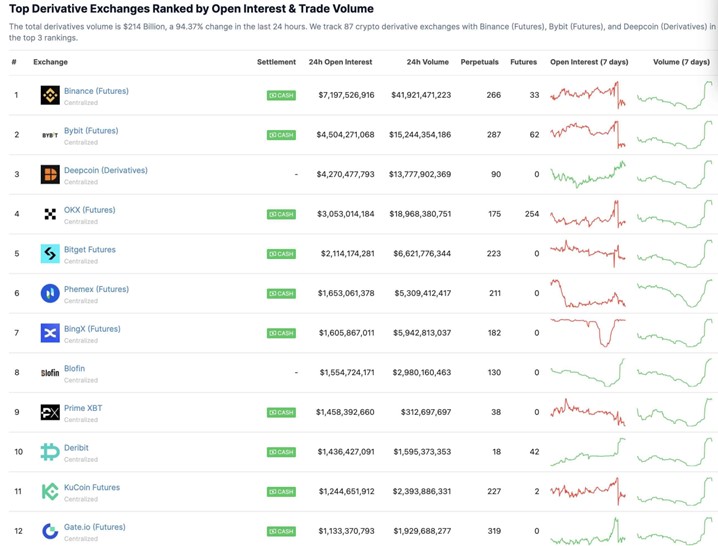Image resolution: width=718 pixels, height=546 pixels.
Task: Click the OKX (Futures) logo icon
Action: (49, 214)
